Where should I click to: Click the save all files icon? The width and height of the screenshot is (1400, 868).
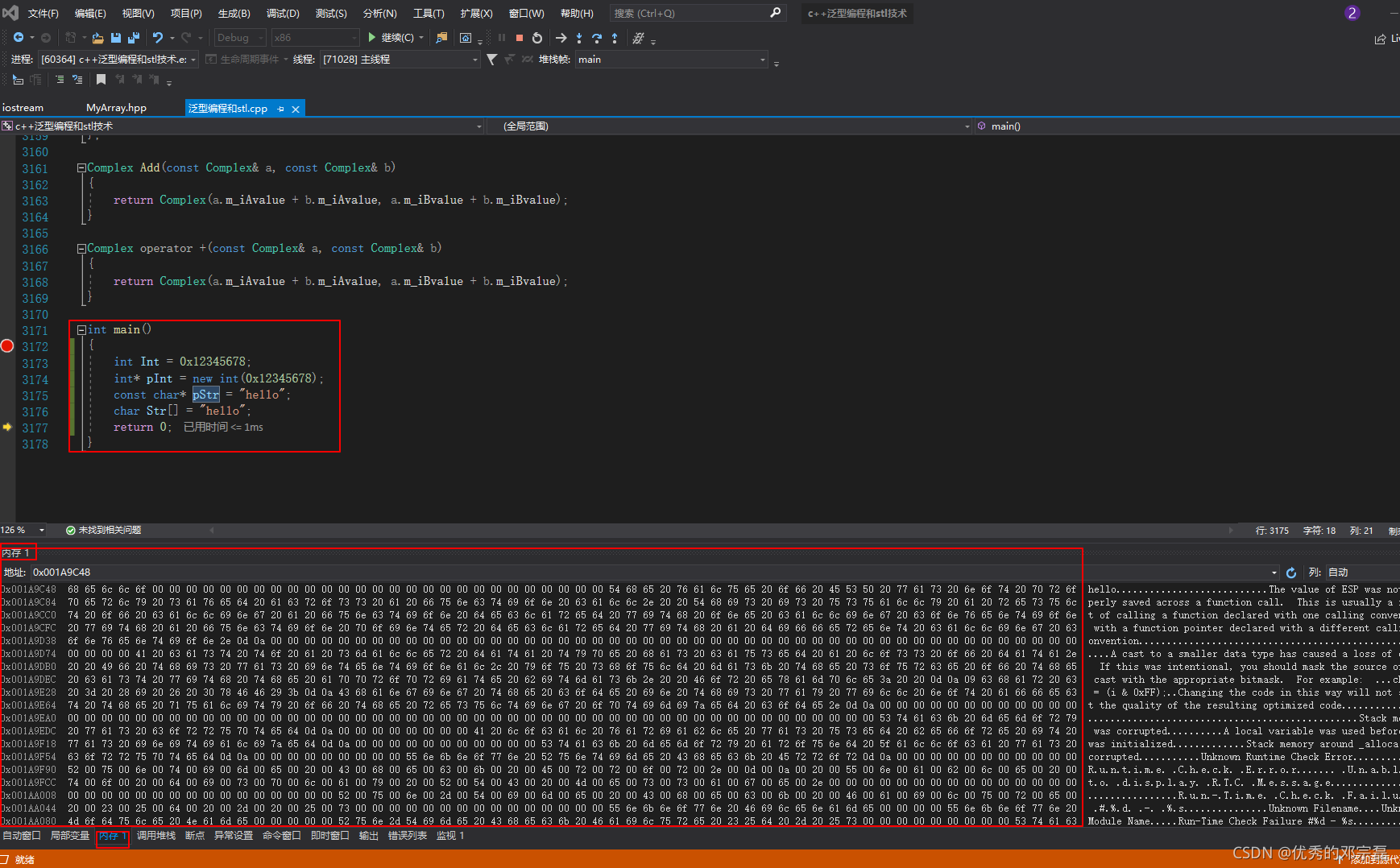(134, 38)
